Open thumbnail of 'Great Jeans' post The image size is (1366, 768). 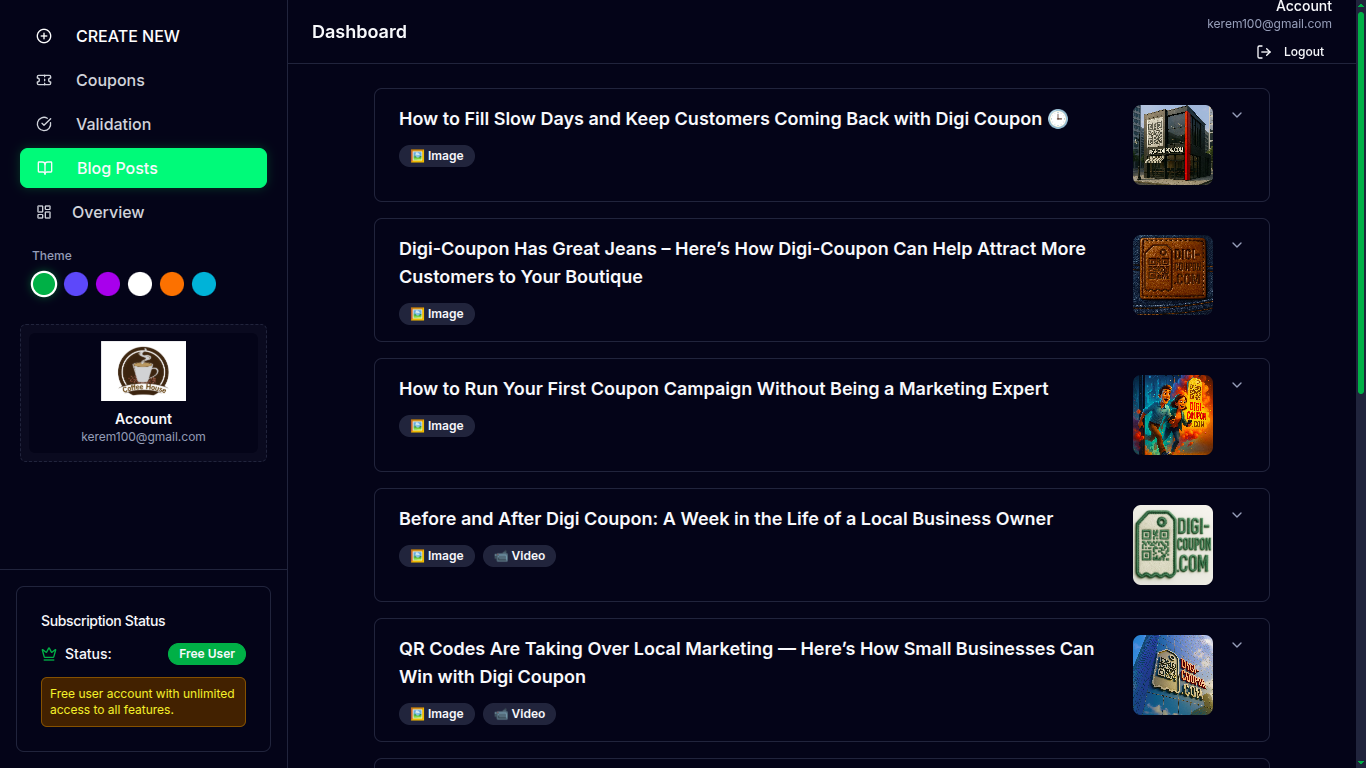1173,275
